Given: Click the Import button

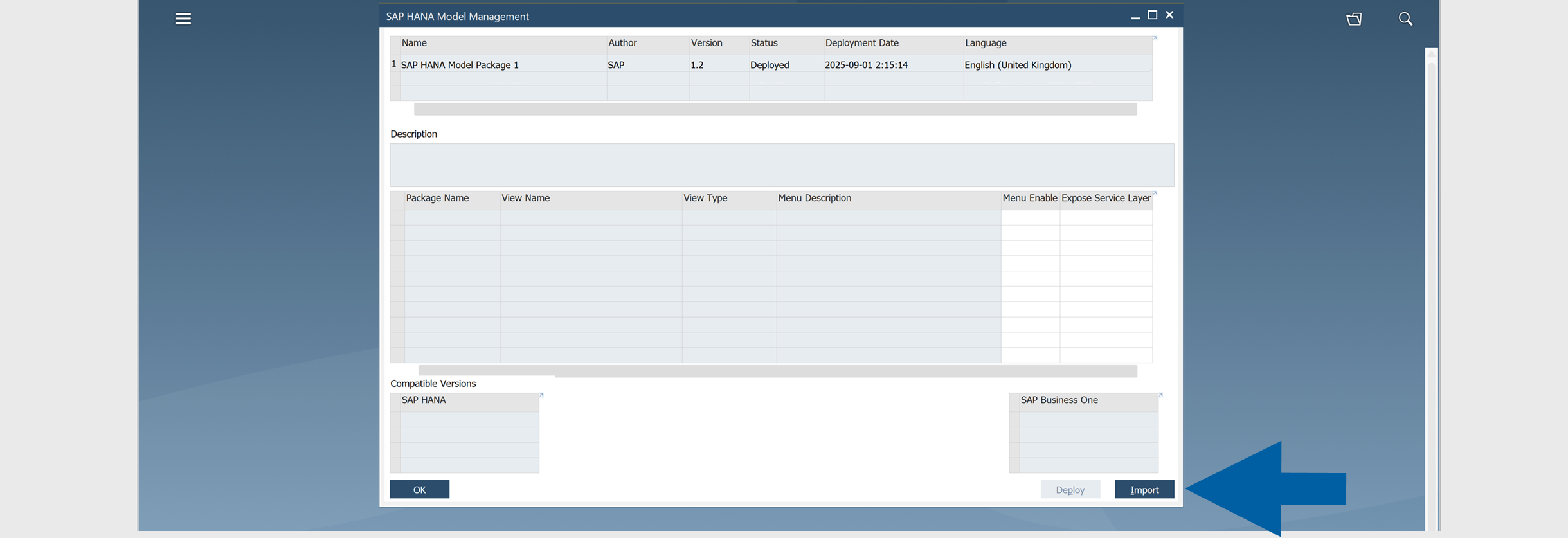Looking at the screenshot, I should pyautogui.click(x=1144, y=490).
